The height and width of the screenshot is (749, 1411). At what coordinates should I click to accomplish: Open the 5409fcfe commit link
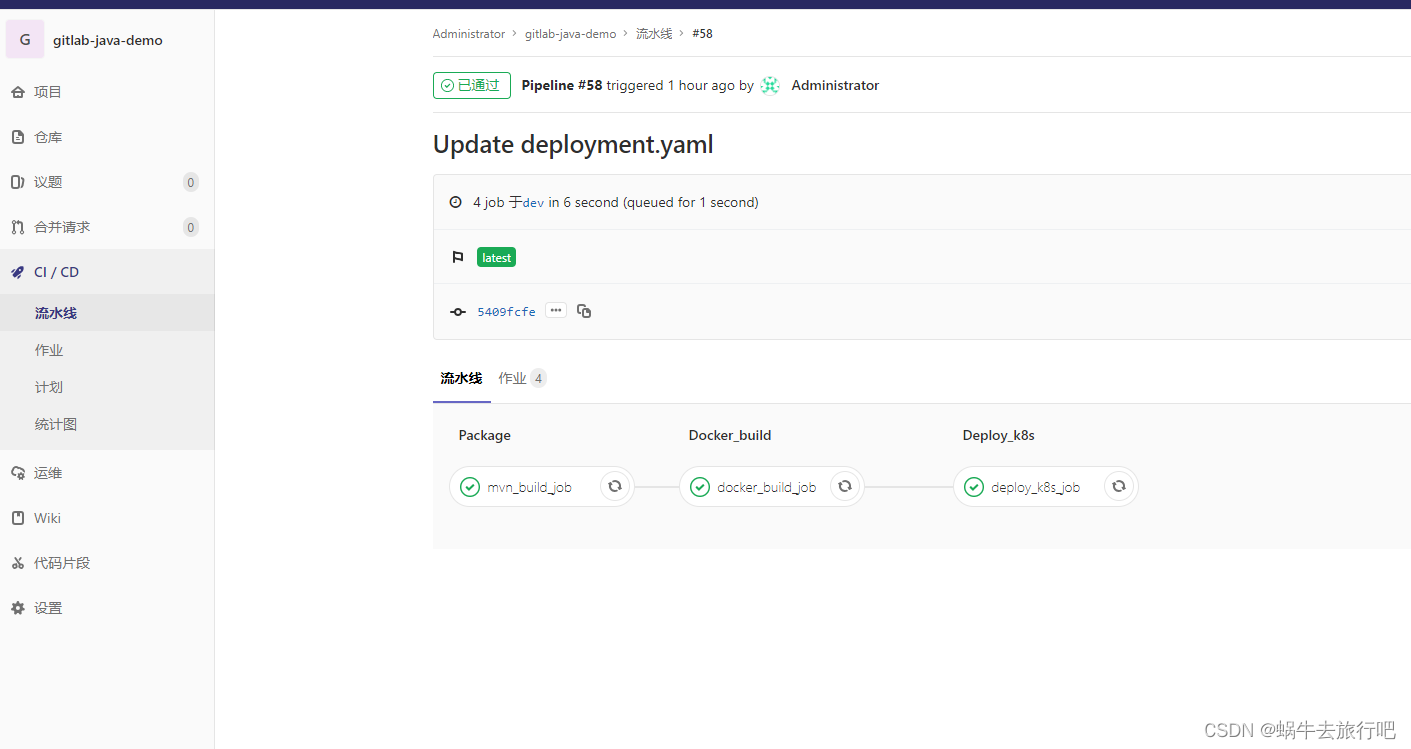click(506, 311)
